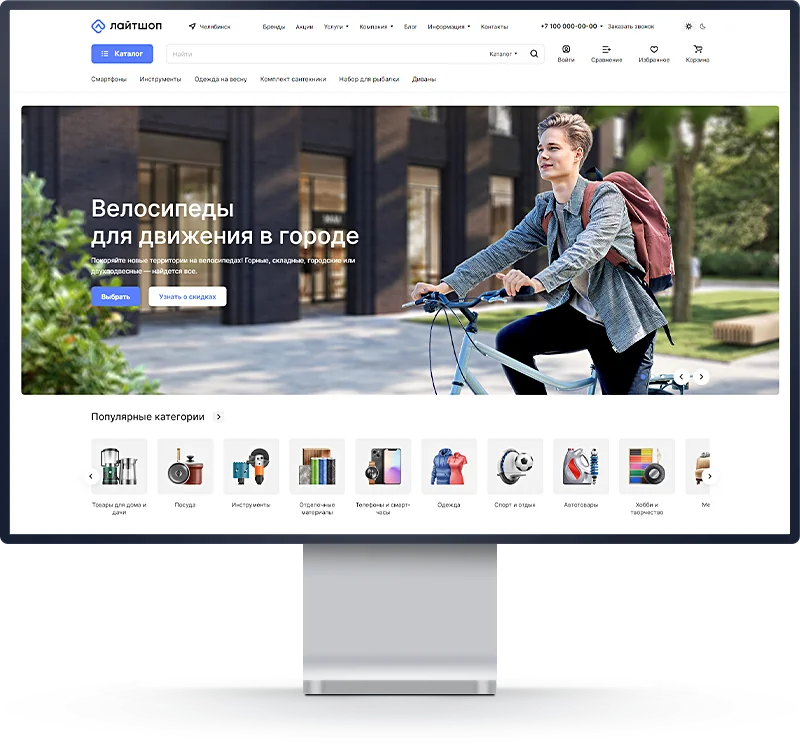Open the Бренды menu item
Viewport: 800px width, 744px height.
[273, 27]
